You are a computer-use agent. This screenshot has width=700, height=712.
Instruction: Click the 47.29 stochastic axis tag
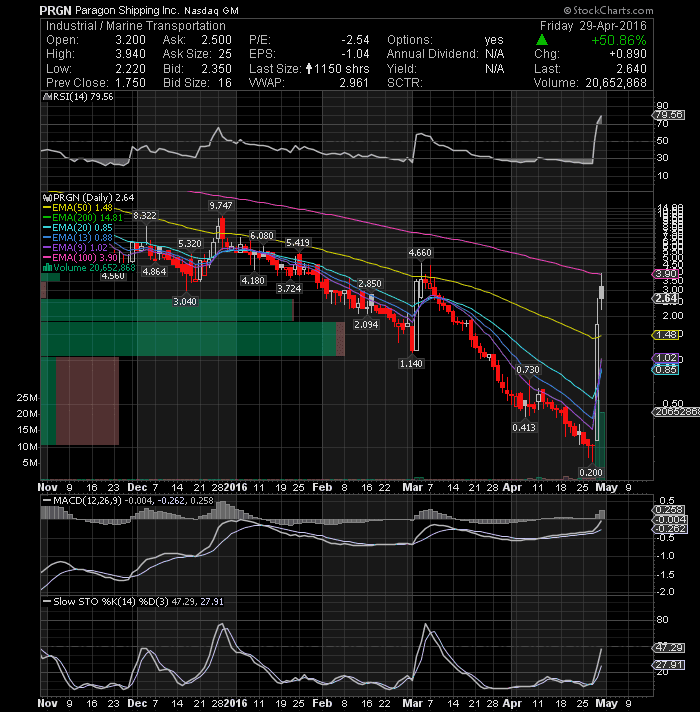tap(669, 648)
